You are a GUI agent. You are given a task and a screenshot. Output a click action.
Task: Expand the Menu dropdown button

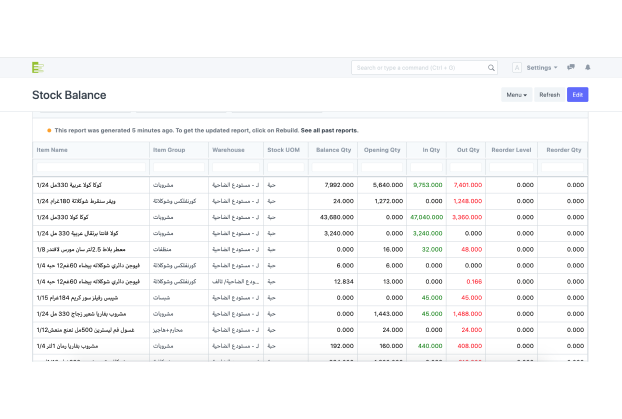pos(516,95)
